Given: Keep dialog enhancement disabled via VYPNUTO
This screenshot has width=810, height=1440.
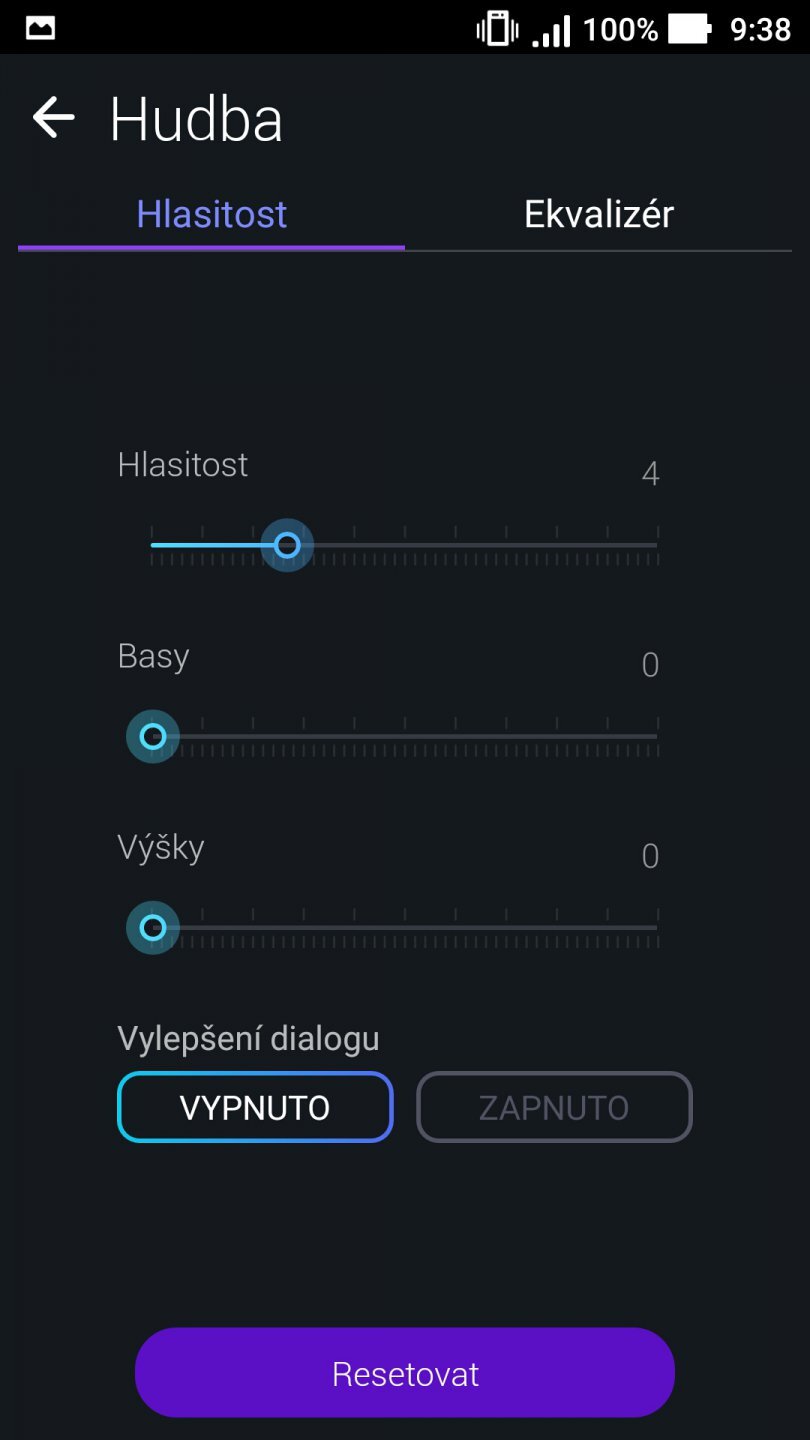Looking at the screenshot, I should pyautogui.click(x=254, y=1107).
